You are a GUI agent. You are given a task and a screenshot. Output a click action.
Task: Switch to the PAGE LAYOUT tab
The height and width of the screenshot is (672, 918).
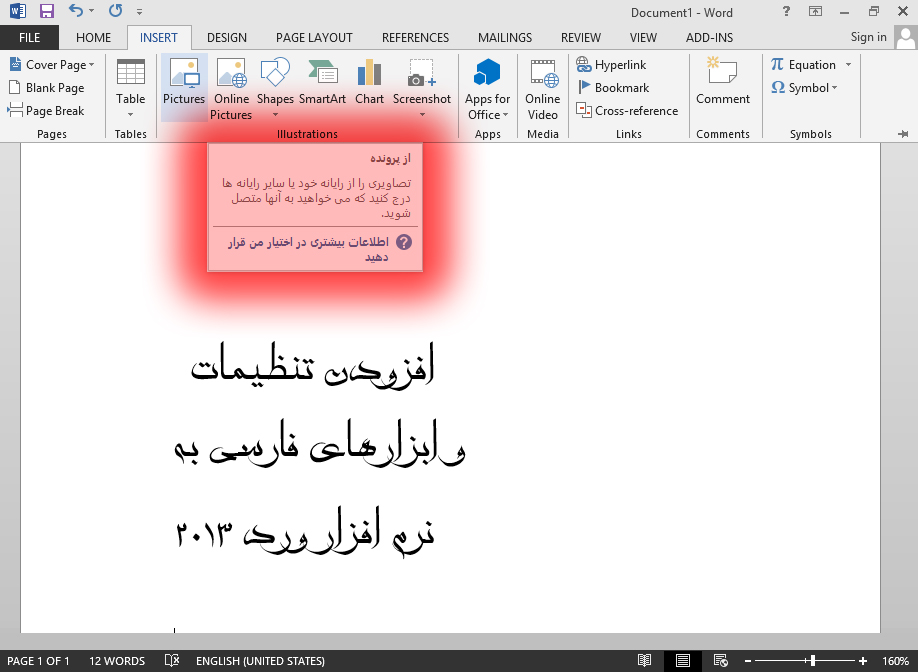tap(314, 38)
